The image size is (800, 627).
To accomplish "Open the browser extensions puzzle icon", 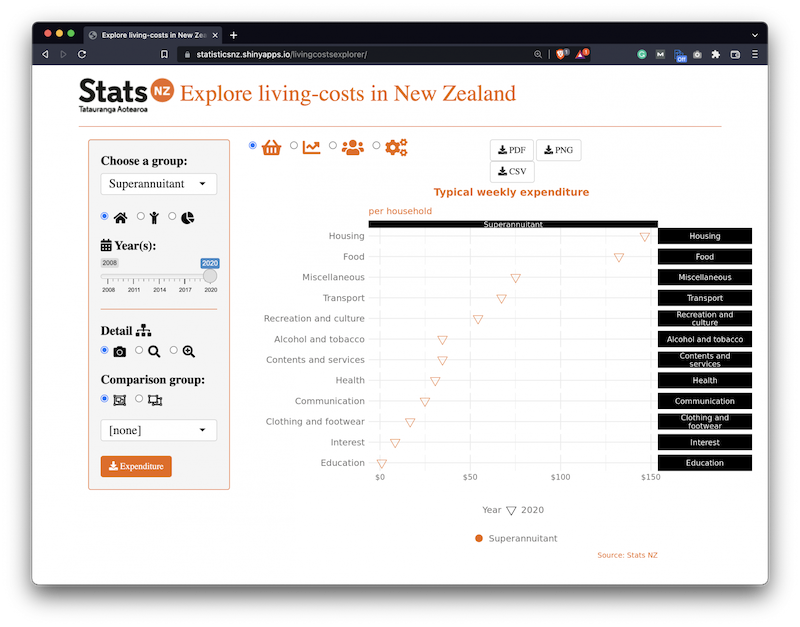I will (716, 54).
